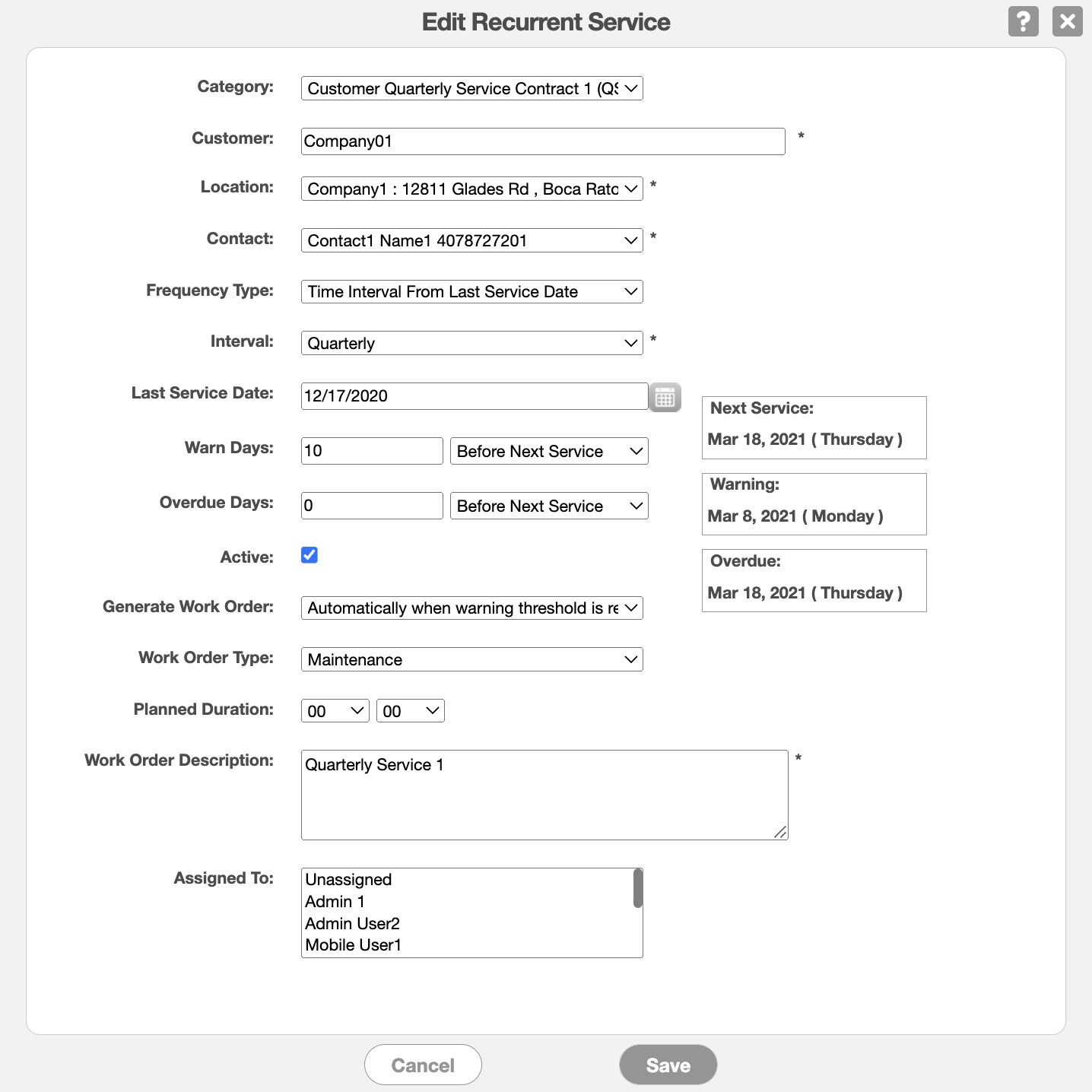Open the Location dropdown

[x=471, y=189]
